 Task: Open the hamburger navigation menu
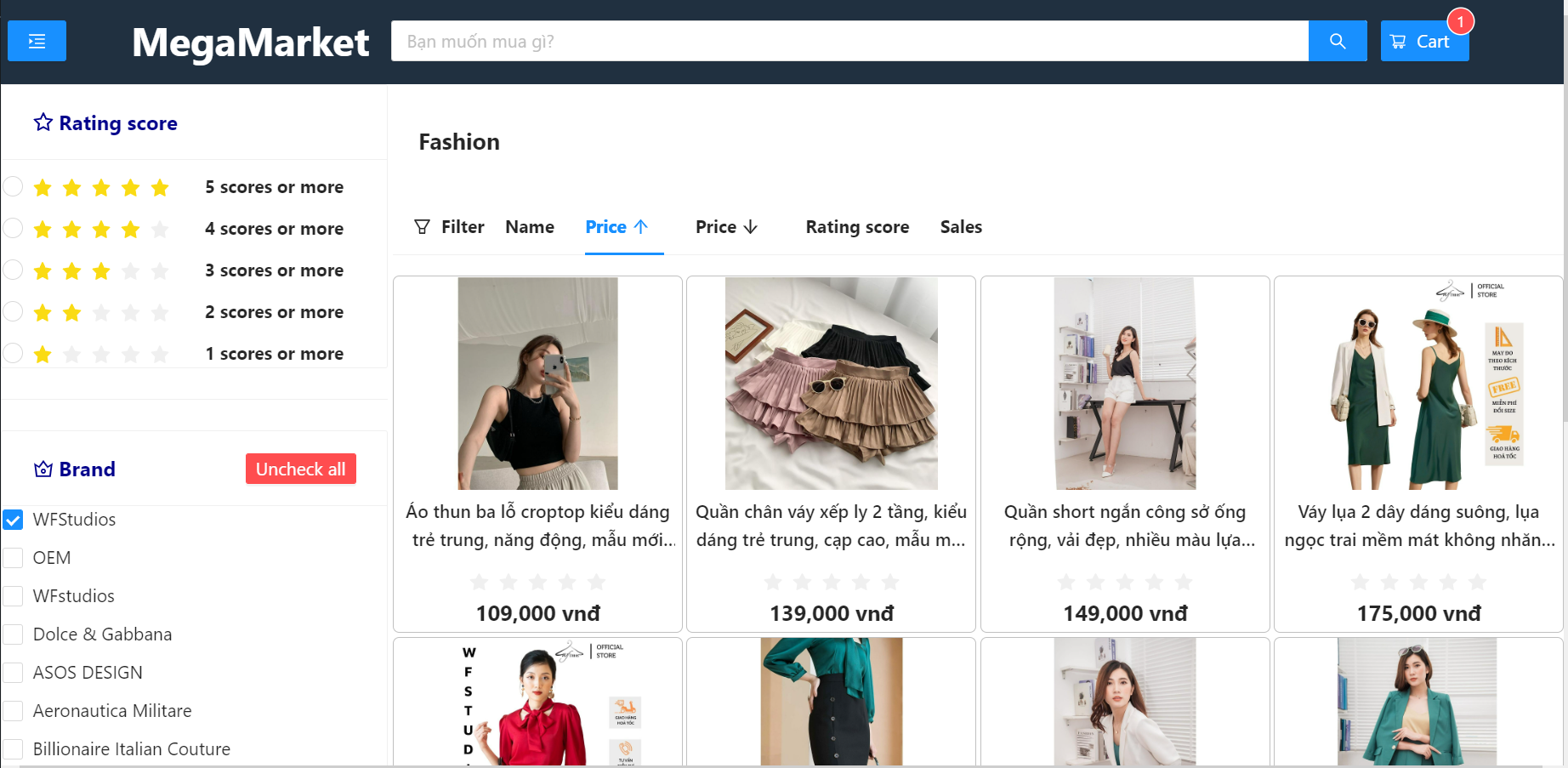[37, 40]
